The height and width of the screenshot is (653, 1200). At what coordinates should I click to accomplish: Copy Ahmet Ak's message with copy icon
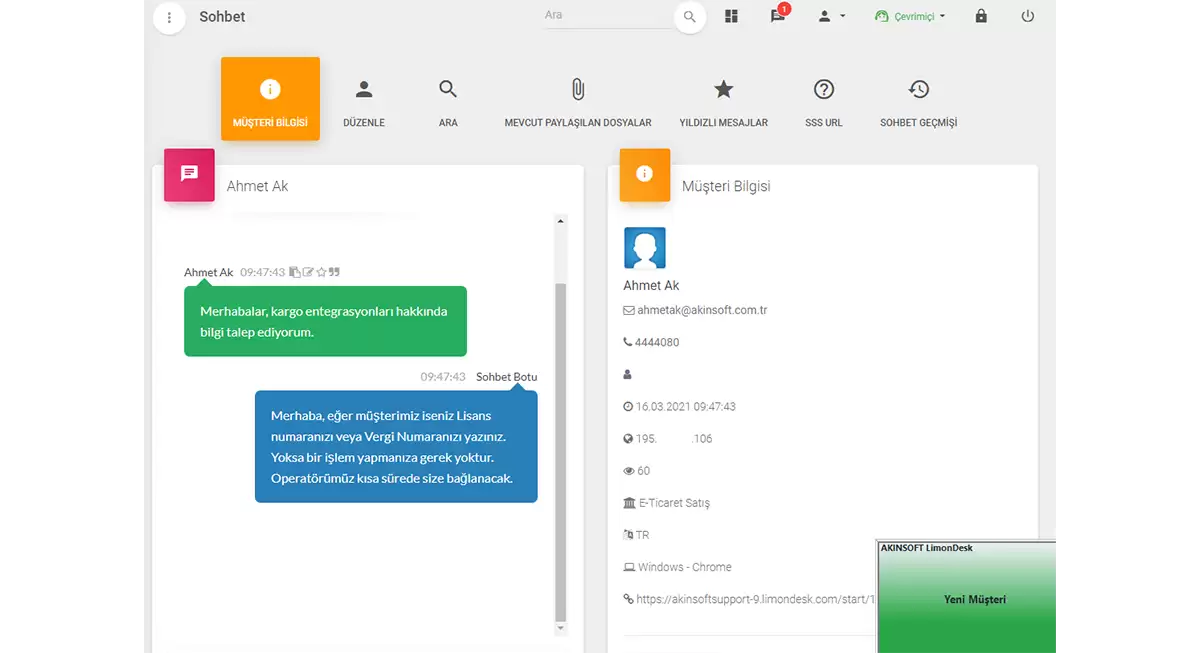[295, 272]
